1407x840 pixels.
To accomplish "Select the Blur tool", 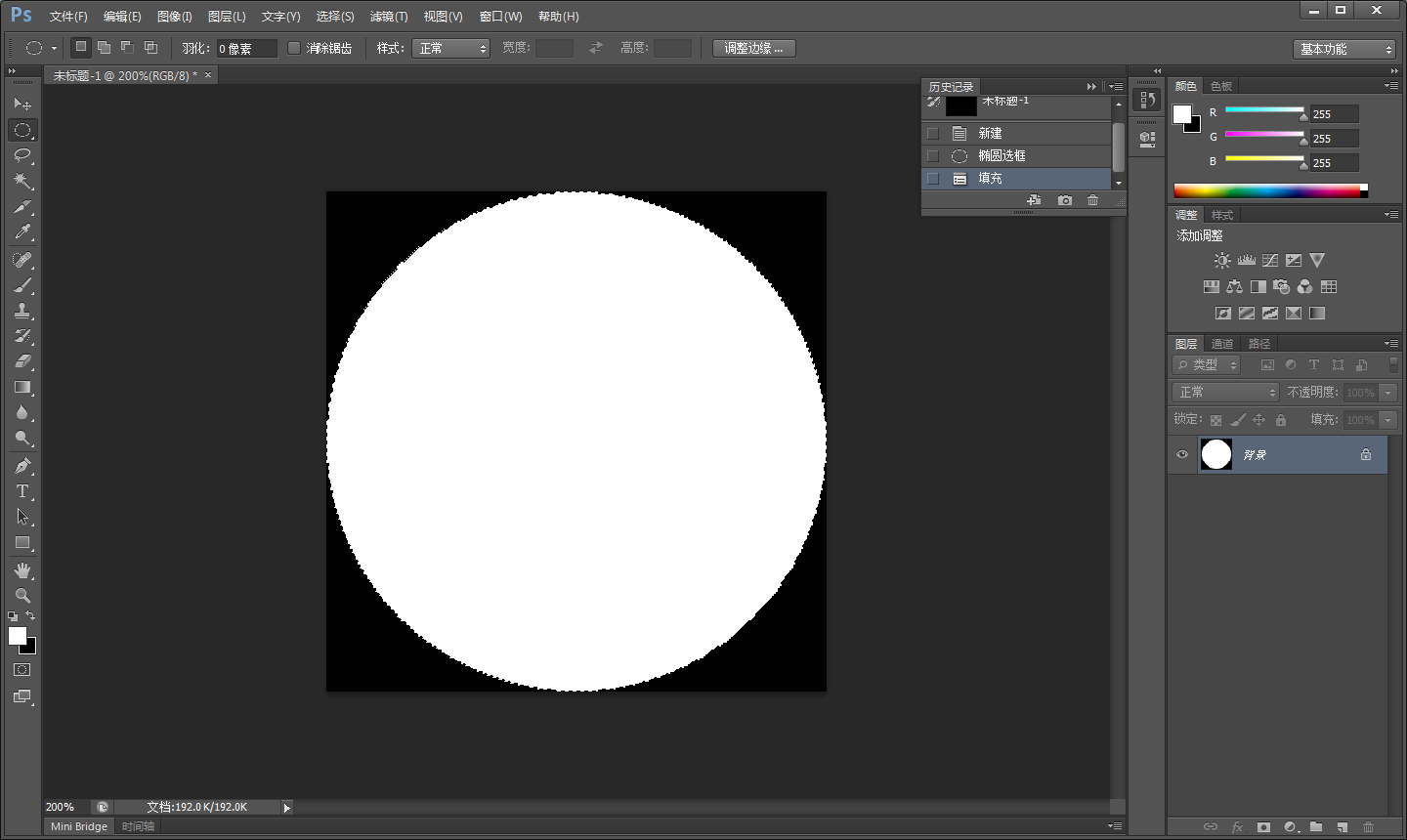I will click(22, 412).
